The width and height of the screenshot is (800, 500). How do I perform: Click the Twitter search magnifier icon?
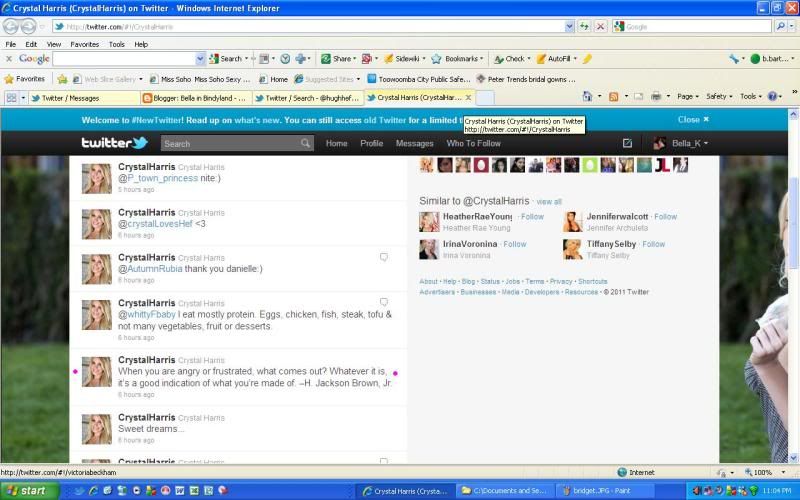coord(305,143)
